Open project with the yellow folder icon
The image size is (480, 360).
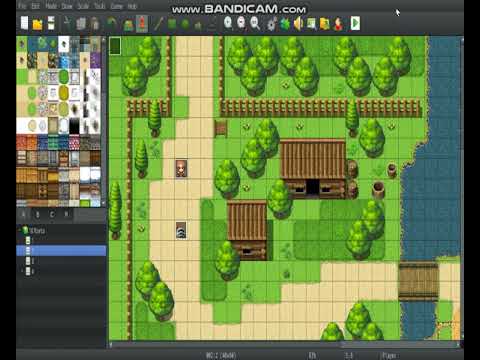point(37,24)
